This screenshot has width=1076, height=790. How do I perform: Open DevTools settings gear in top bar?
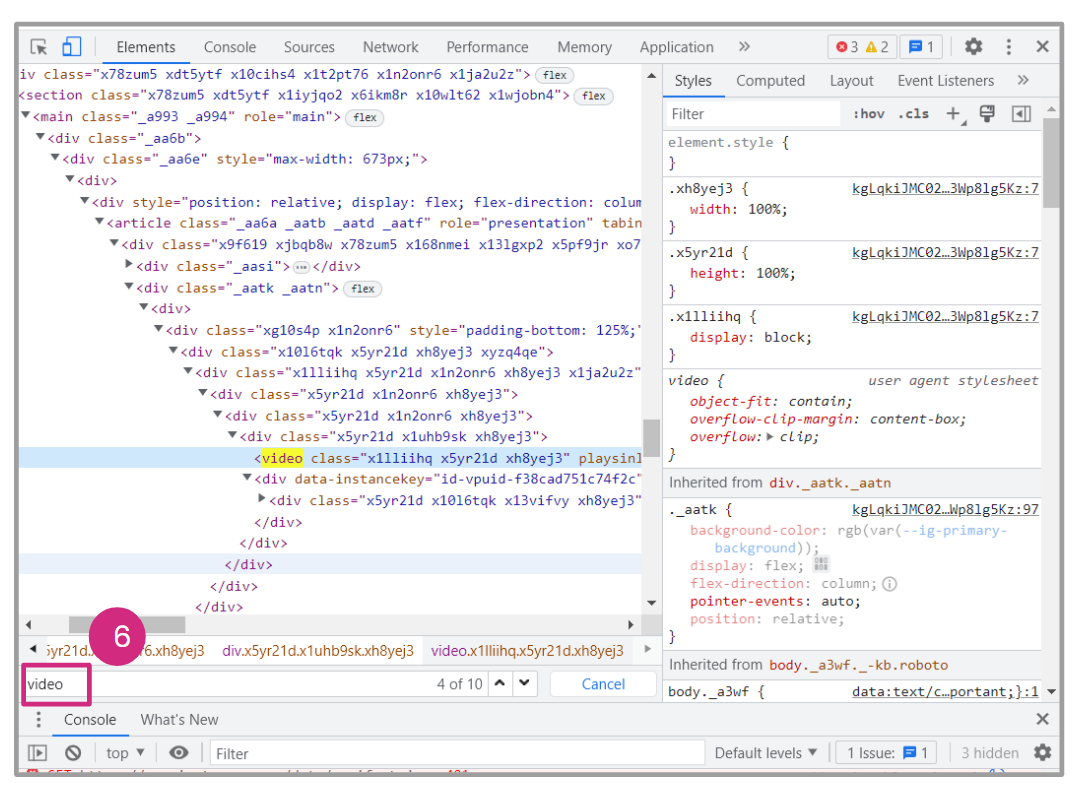[973, 47]
